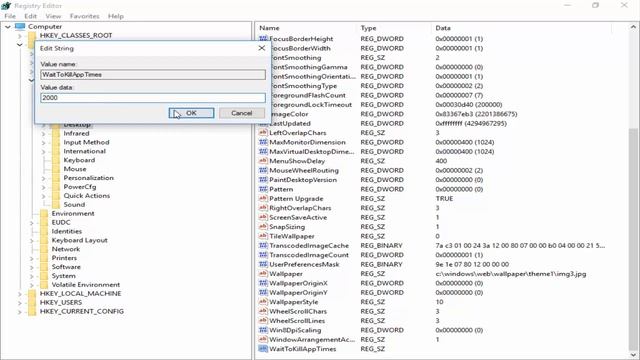Viewport: 640px width, 360px height.
Task: Expand the HKEY_CURRENT_CONFIG key
Action: click(20, 311)
